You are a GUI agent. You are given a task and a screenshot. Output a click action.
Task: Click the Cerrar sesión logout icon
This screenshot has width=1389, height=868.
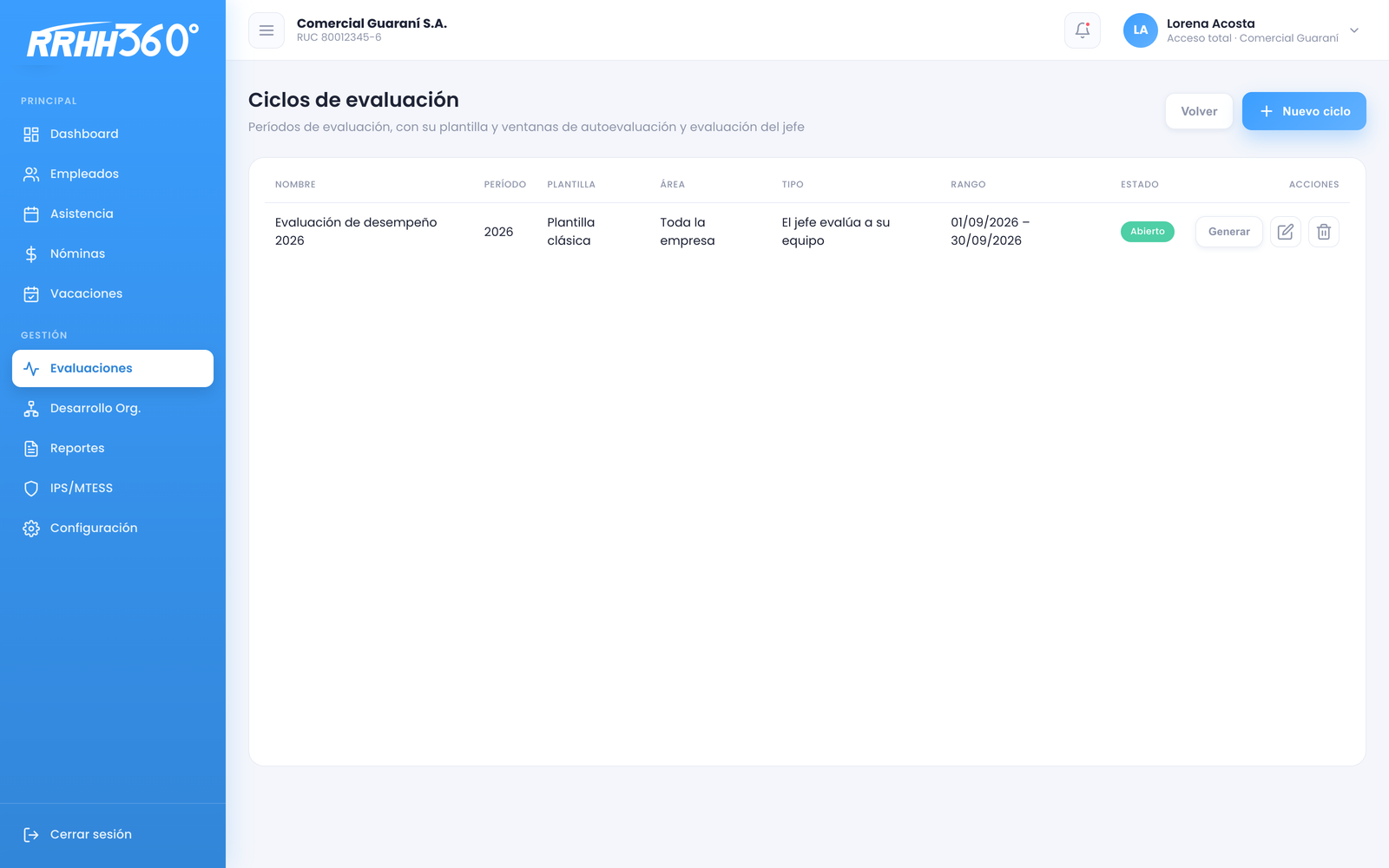pos(31,834)
